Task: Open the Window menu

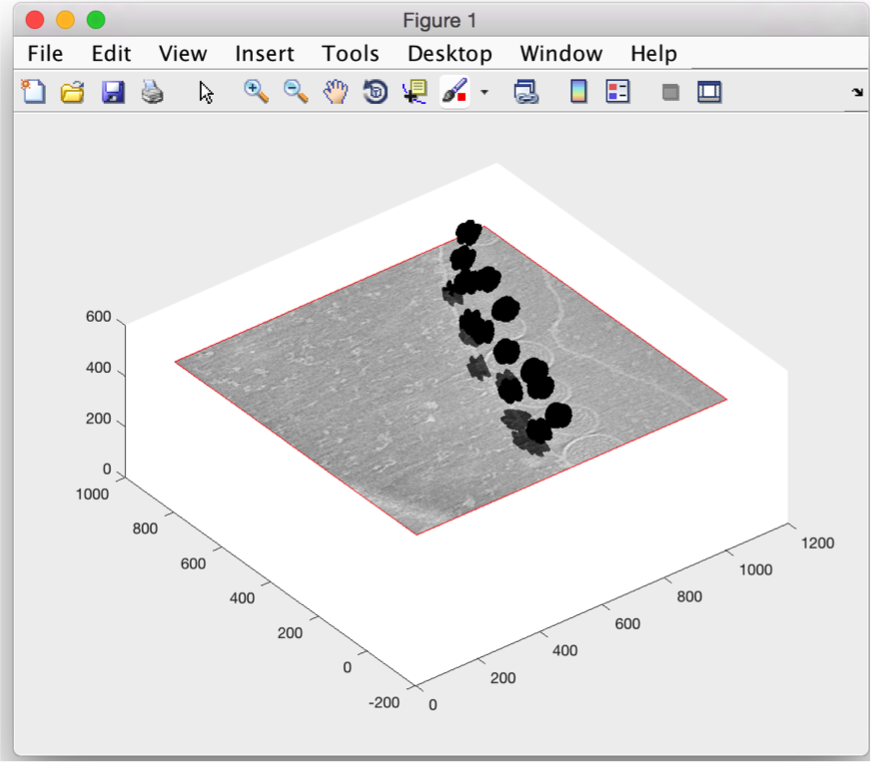Action: [561, 54]
